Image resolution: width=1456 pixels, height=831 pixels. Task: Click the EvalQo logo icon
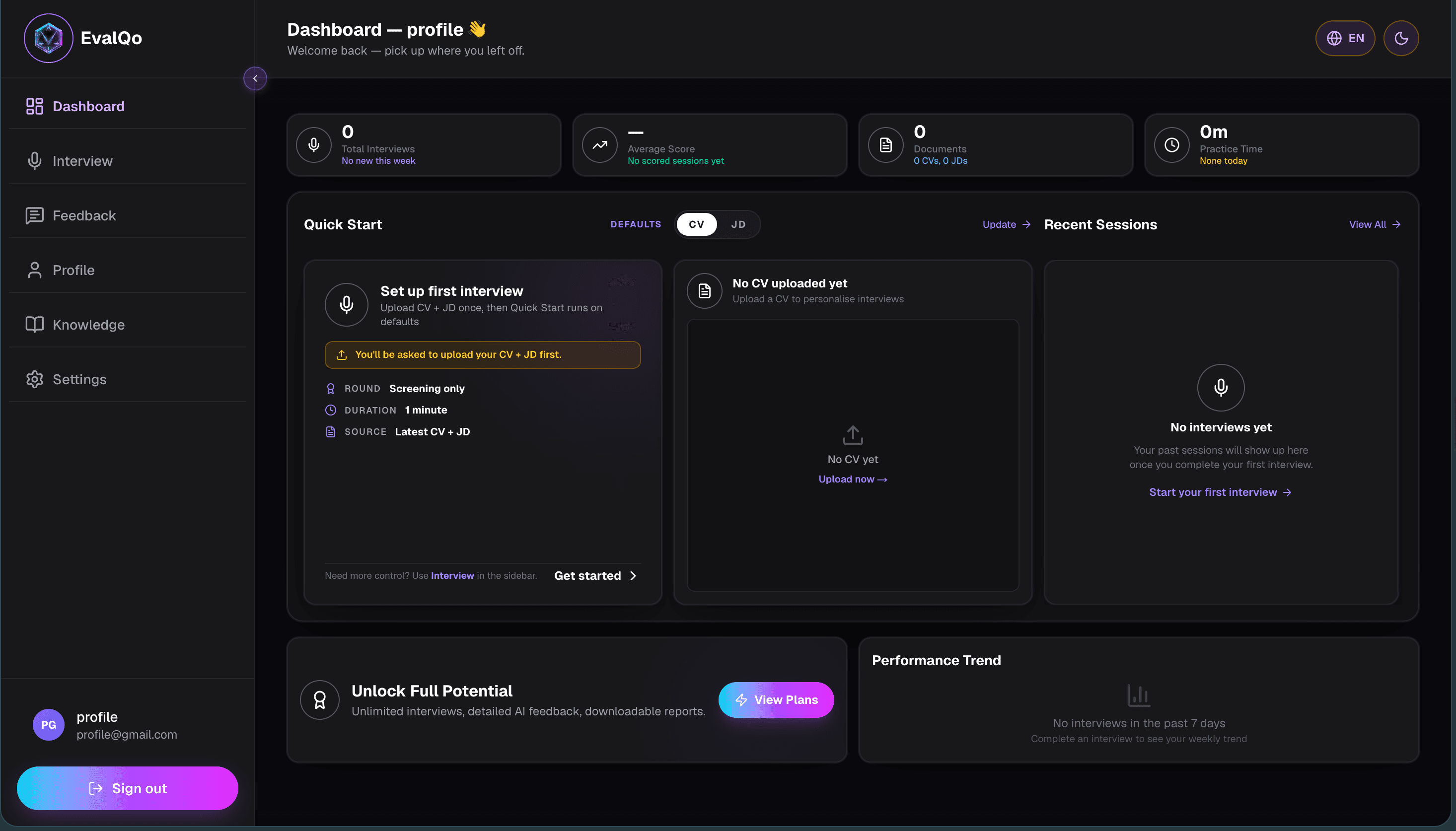pyautogui.click(x=49, y=38)
